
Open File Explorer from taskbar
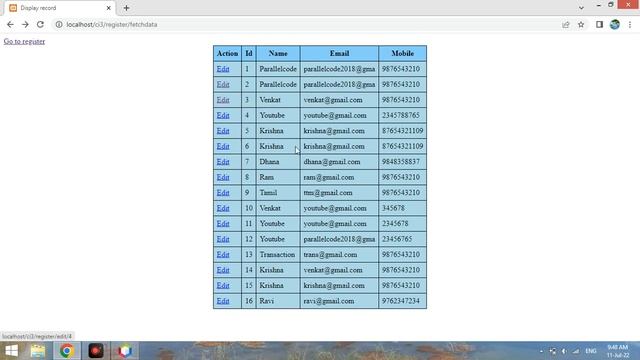click(x=38, y=351)
